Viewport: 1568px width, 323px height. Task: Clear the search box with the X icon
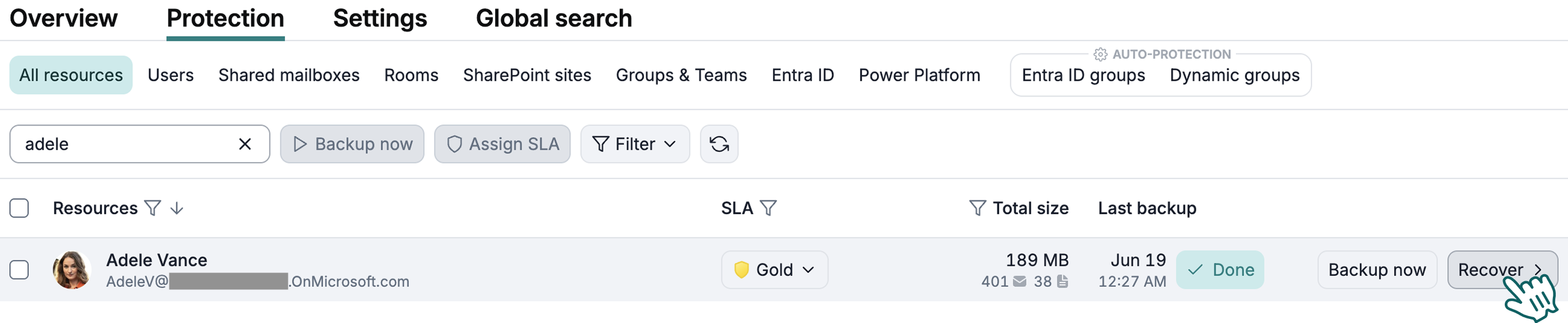[x=245, y=144]
